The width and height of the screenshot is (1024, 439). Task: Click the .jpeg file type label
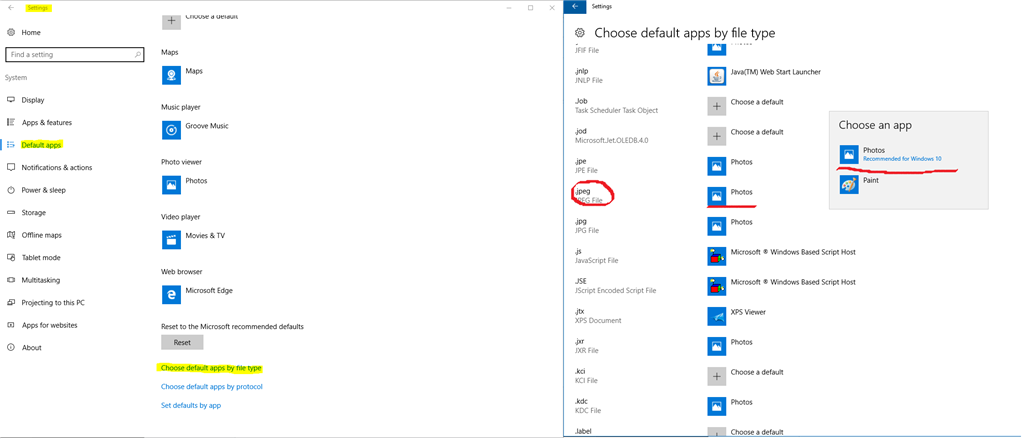(x=582, y=191)
